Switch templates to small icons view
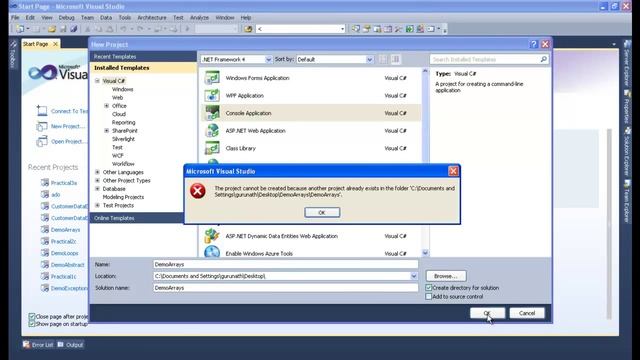 tap(383, 60)
